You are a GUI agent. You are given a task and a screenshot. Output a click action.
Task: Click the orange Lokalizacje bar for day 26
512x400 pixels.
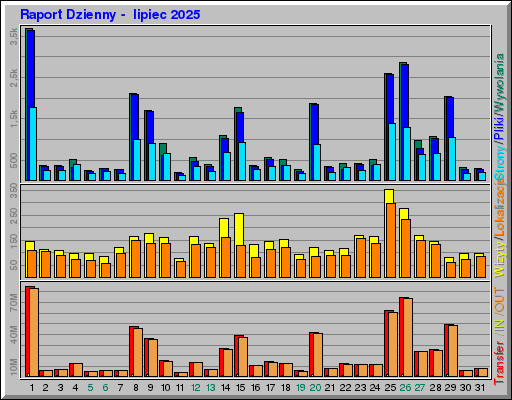(406, 248)
